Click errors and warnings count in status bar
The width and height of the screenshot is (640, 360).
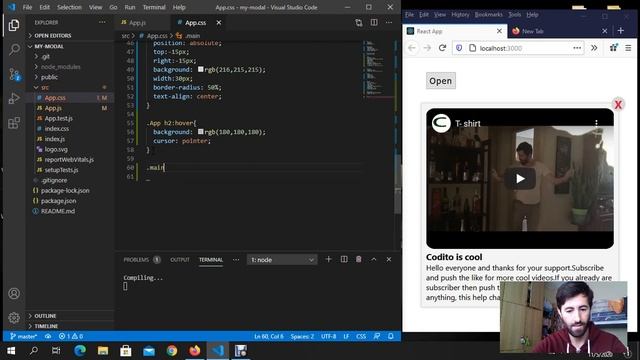pyautogui.click(x=71, y=336)
